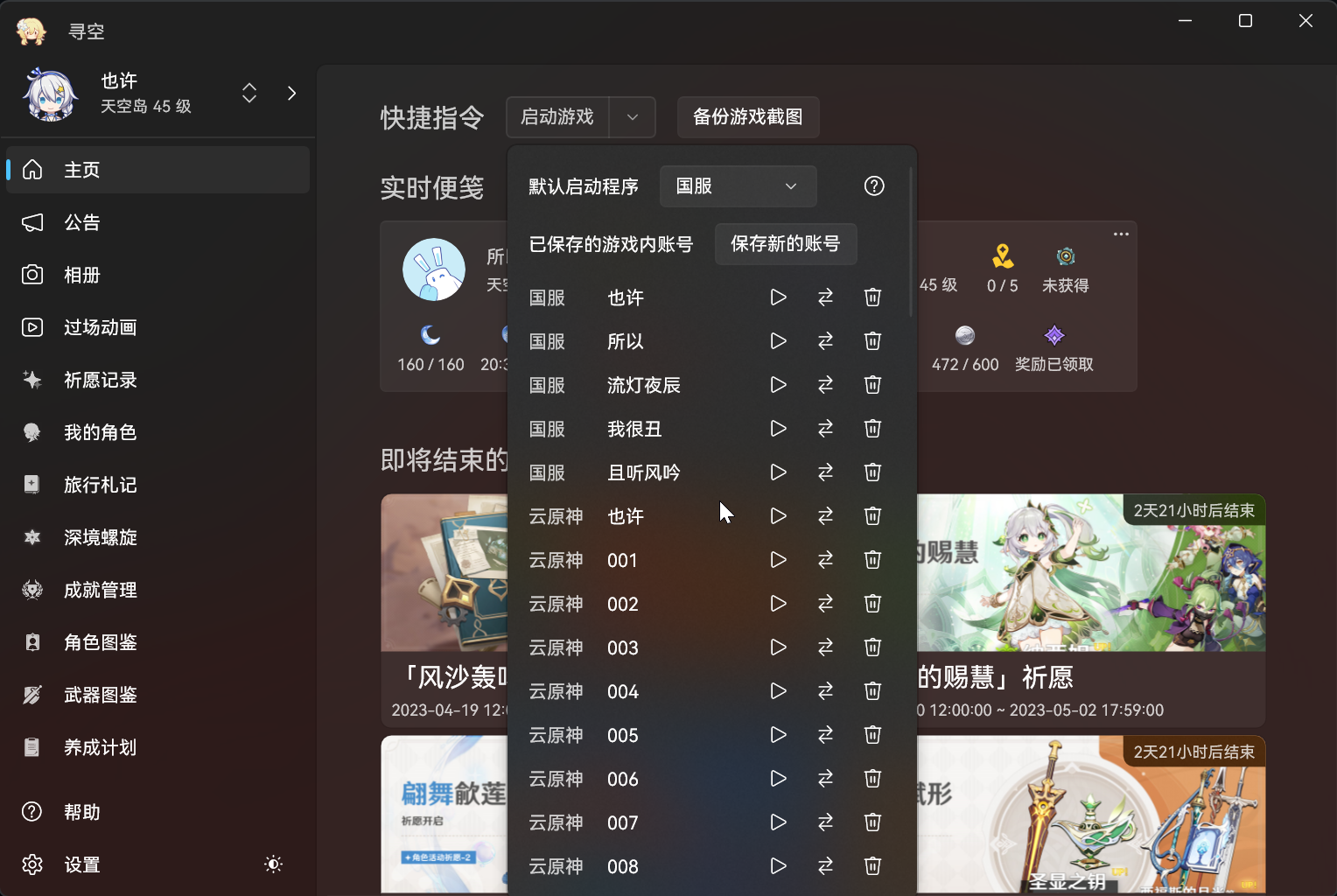This screenshot has width=1337, height=896.
Task: Open 养成计划 in the sidebar
Action: (x=157, y=747)
